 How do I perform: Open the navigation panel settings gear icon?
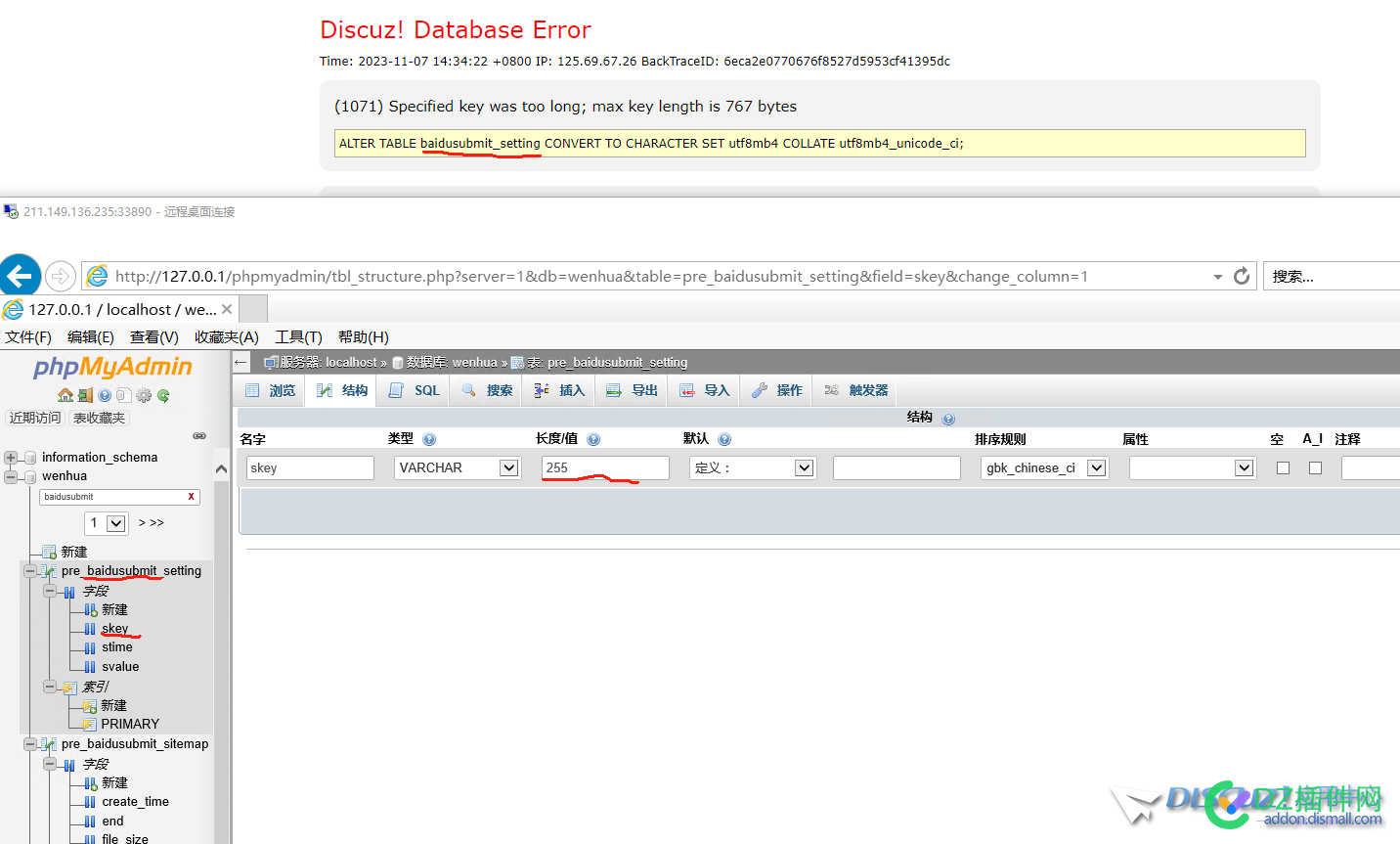pyautogui.click(x=144, y=395)
